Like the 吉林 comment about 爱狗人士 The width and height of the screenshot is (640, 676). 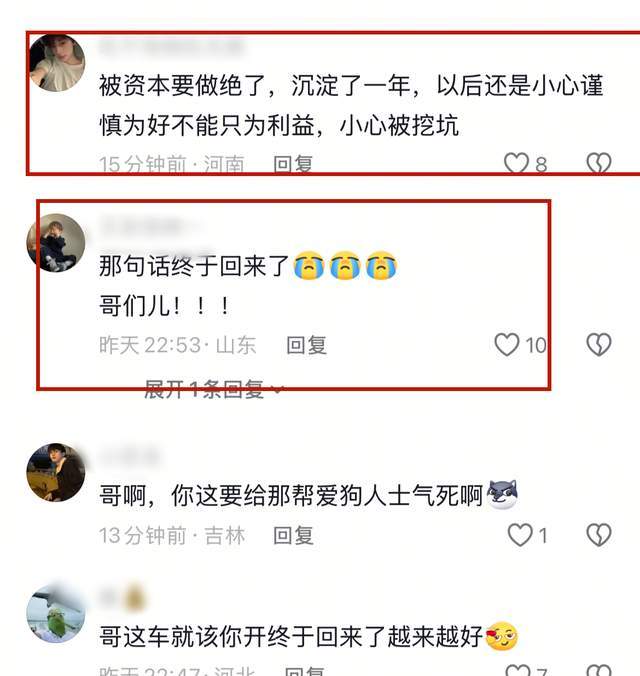click(x=520, y=535)
